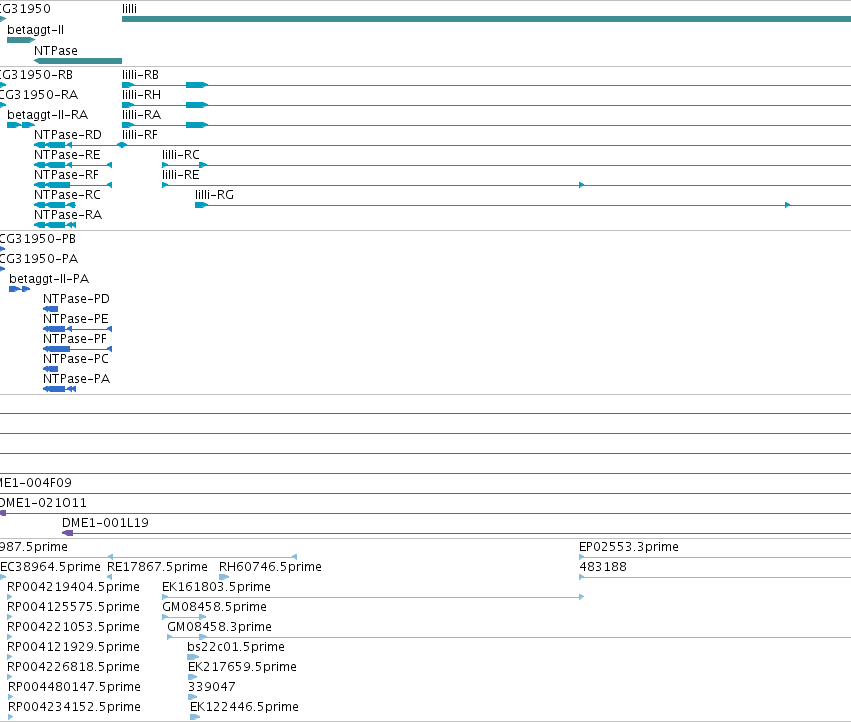Viewport: 851px width, 722px height.
Task: Select the EP02553.3prime feature label
Action: [x=628, y=547]
